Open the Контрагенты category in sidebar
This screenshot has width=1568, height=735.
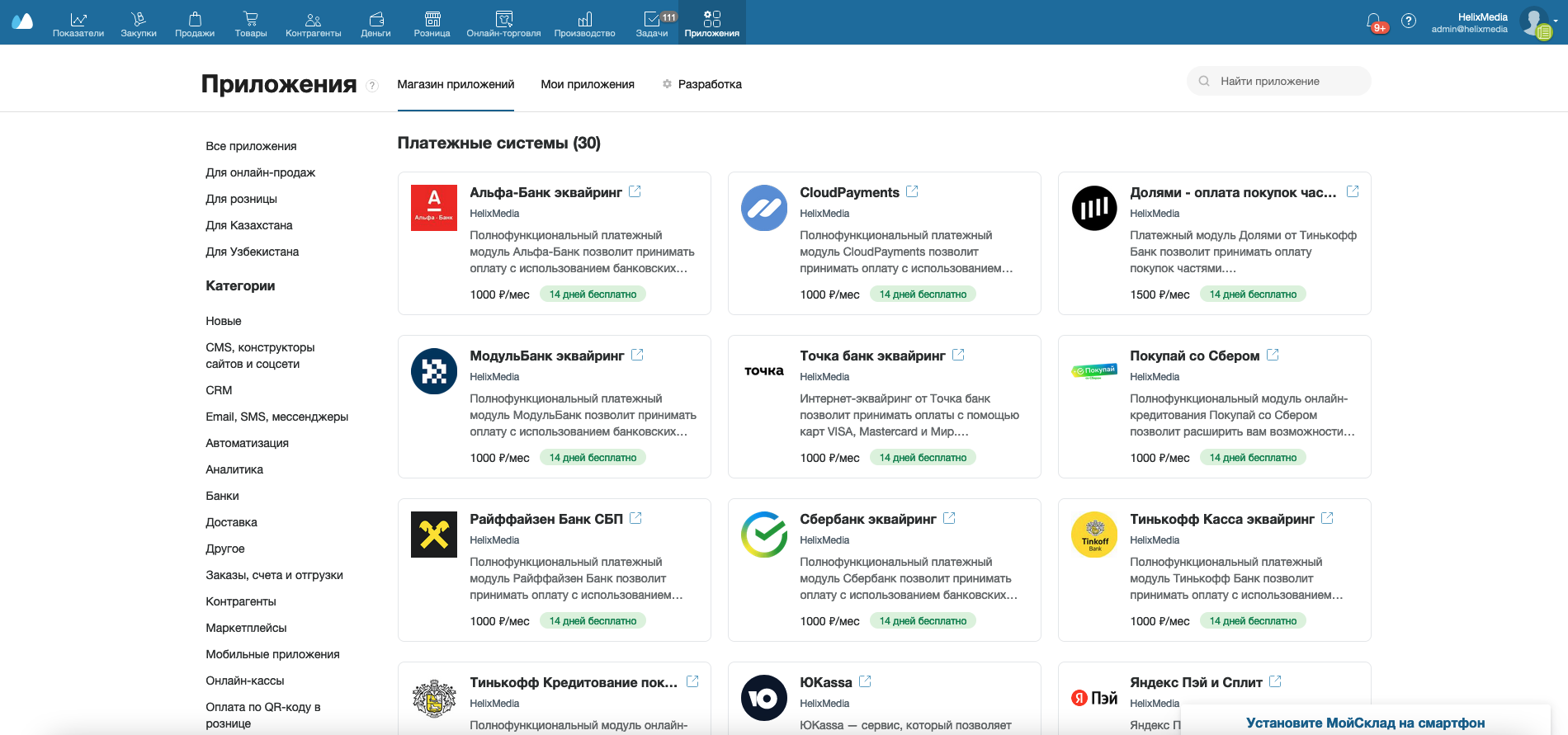241,601
